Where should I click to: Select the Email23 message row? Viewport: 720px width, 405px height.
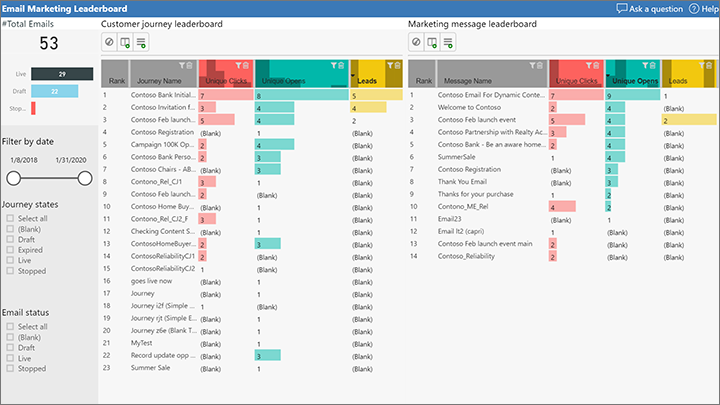point(562,219)
